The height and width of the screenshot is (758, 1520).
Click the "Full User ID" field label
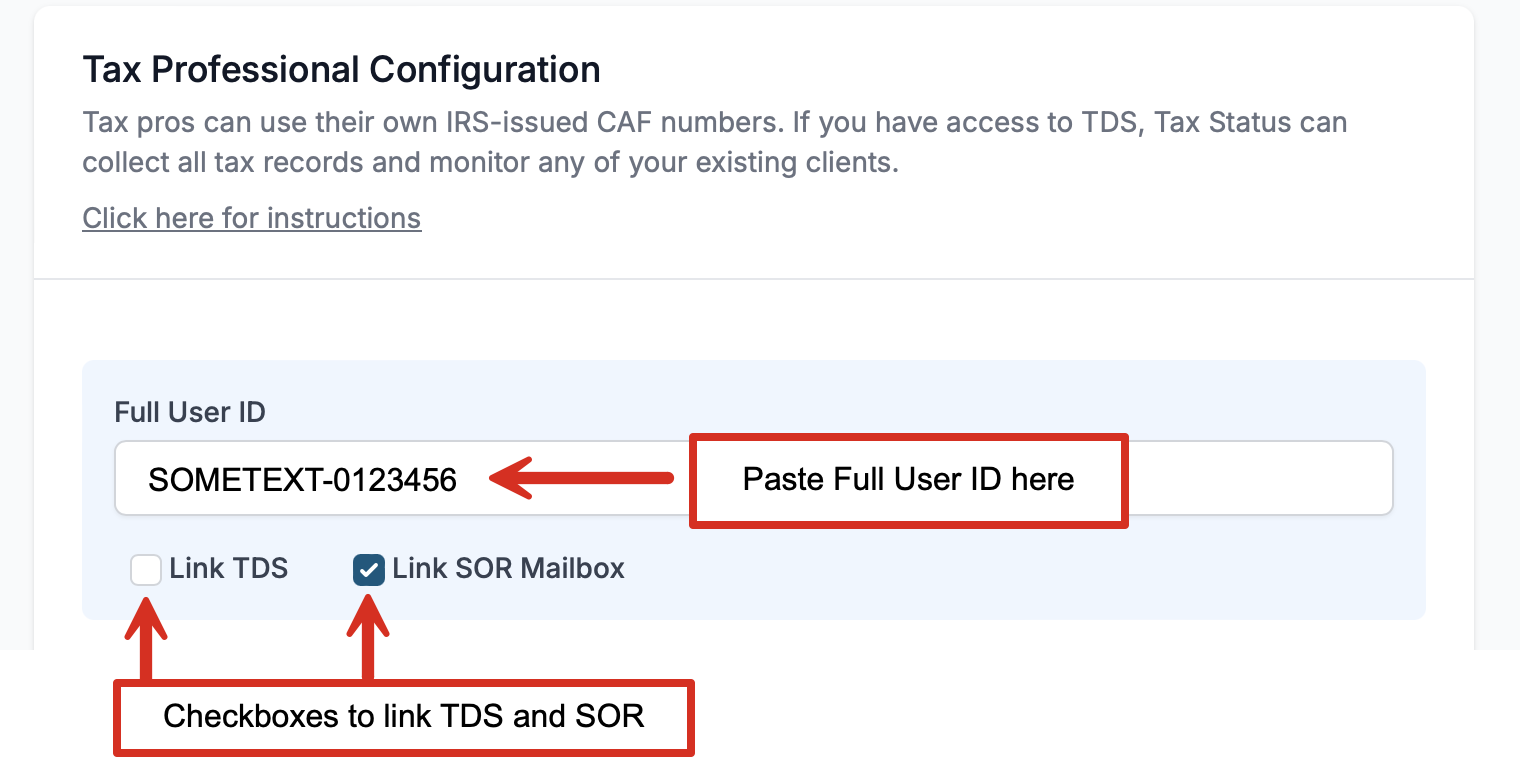point(190,412)
